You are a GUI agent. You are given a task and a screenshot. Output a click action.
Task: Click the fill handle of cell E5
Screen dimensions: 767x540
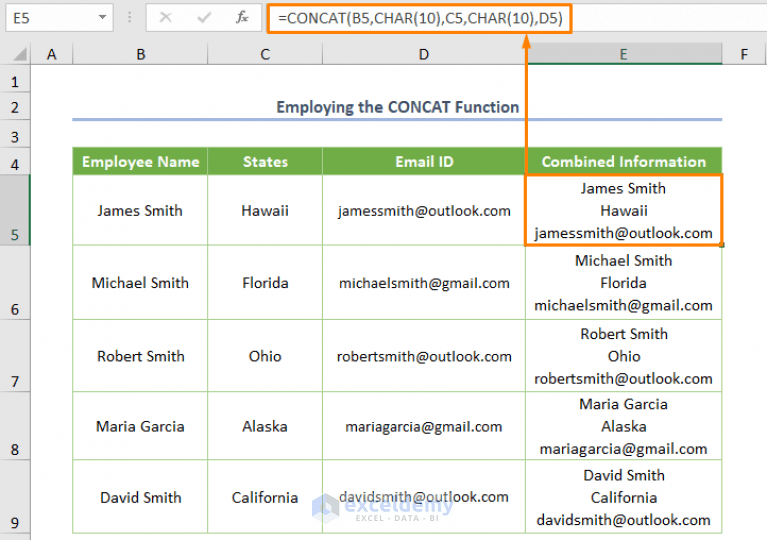point(722,245)
